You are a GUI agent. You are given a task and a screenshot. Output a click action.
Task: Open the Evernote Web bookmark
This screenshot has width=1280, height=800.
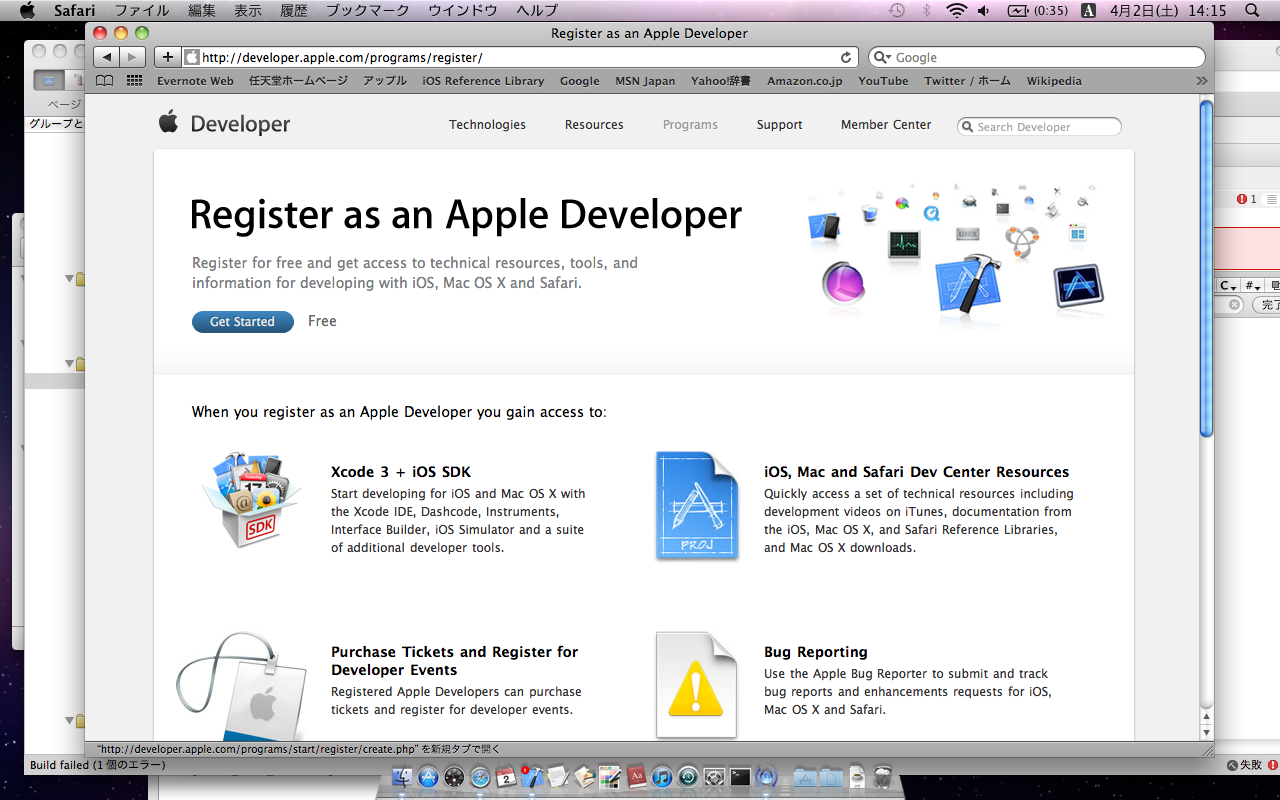[x=195, y=81]
